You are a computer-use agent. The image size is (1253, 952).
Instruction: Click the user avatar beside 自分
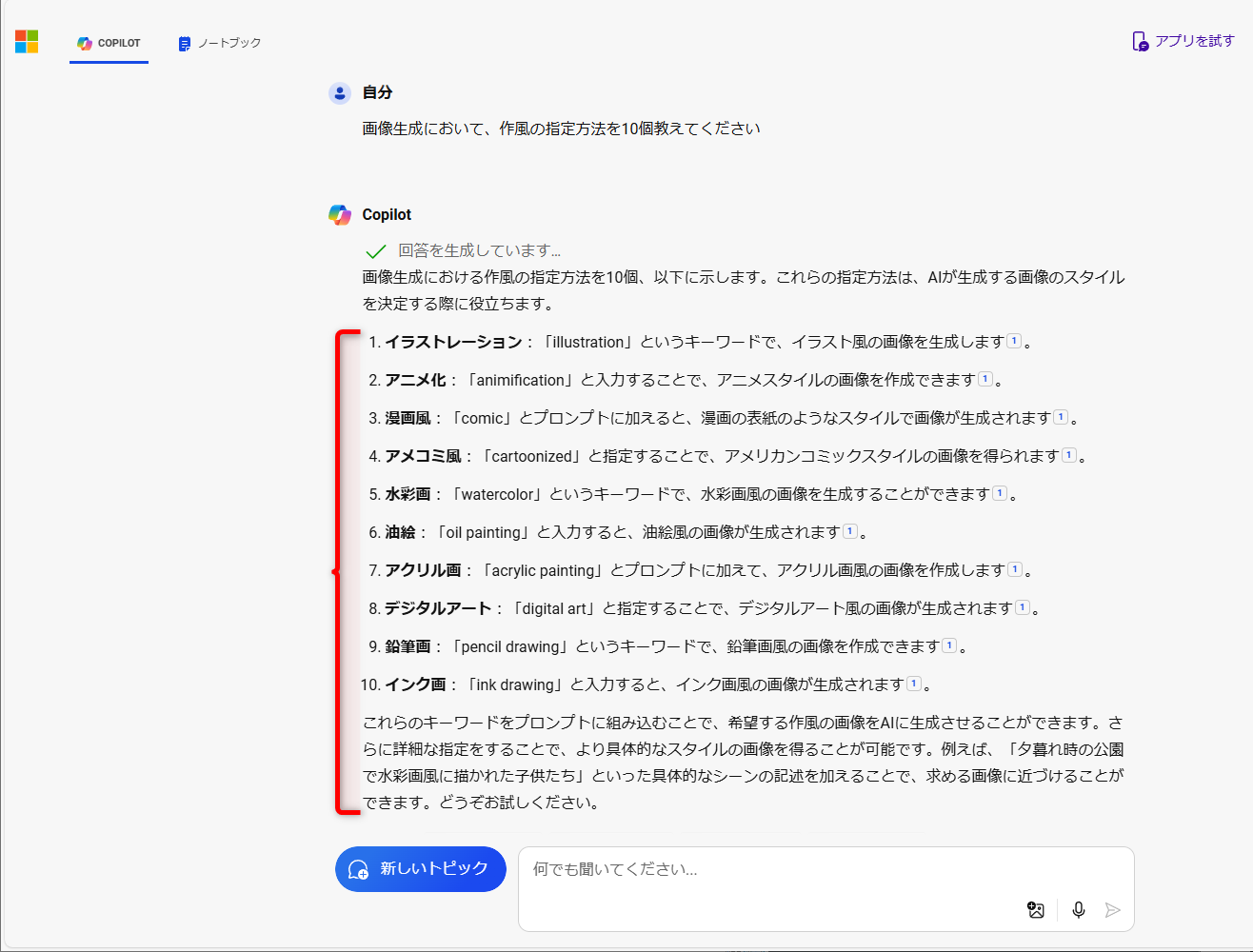[x=340, y=92]
